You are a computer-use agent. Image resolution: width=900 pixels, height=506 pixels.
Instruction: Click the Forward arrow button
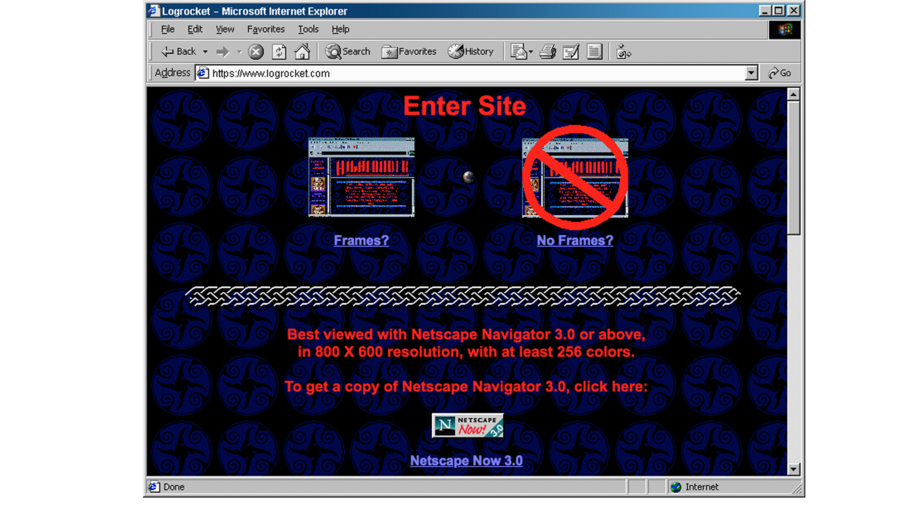point(223,52)
